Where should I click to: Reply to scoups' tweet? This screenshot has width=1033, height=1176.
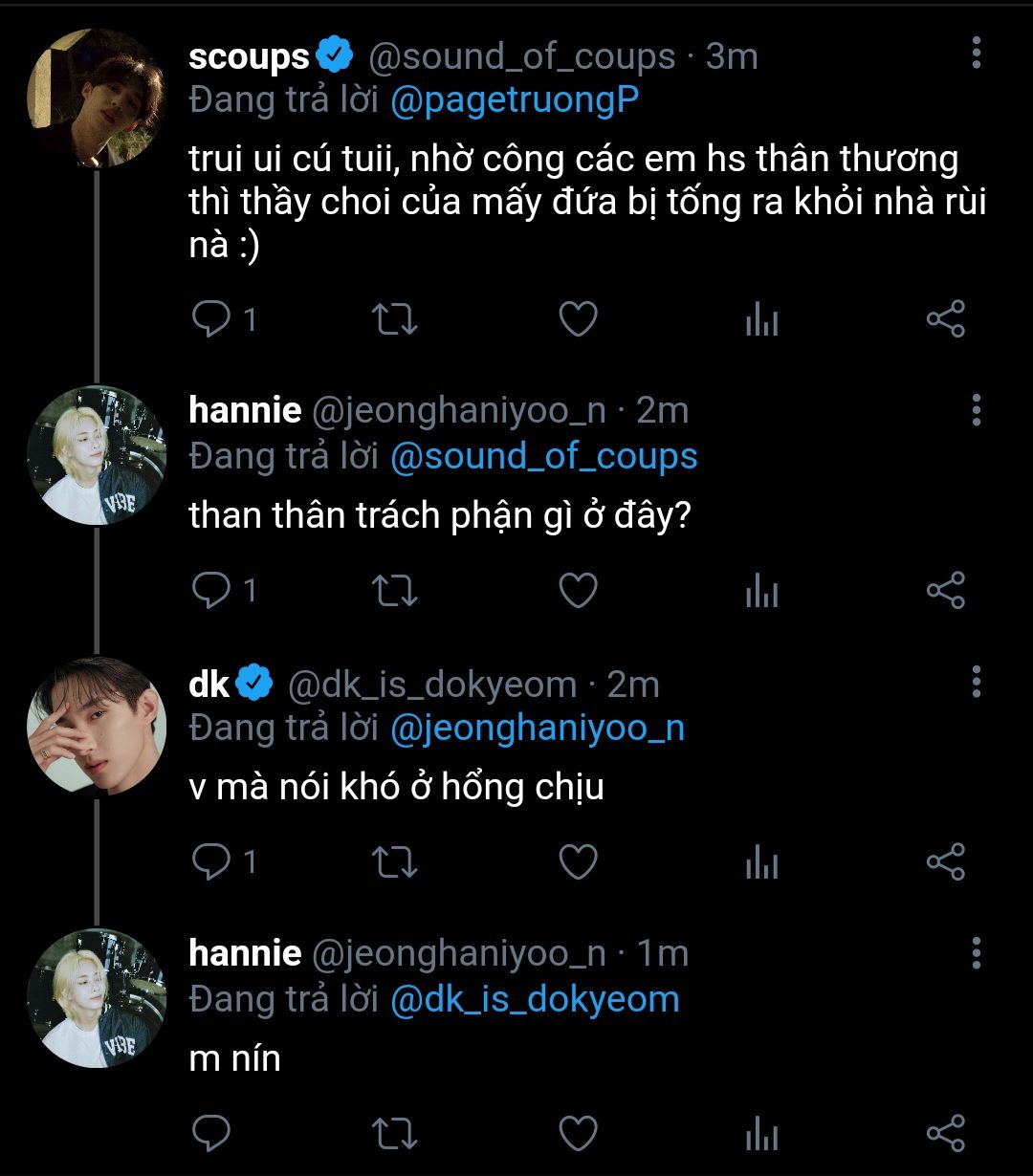(x=210, y=319)
